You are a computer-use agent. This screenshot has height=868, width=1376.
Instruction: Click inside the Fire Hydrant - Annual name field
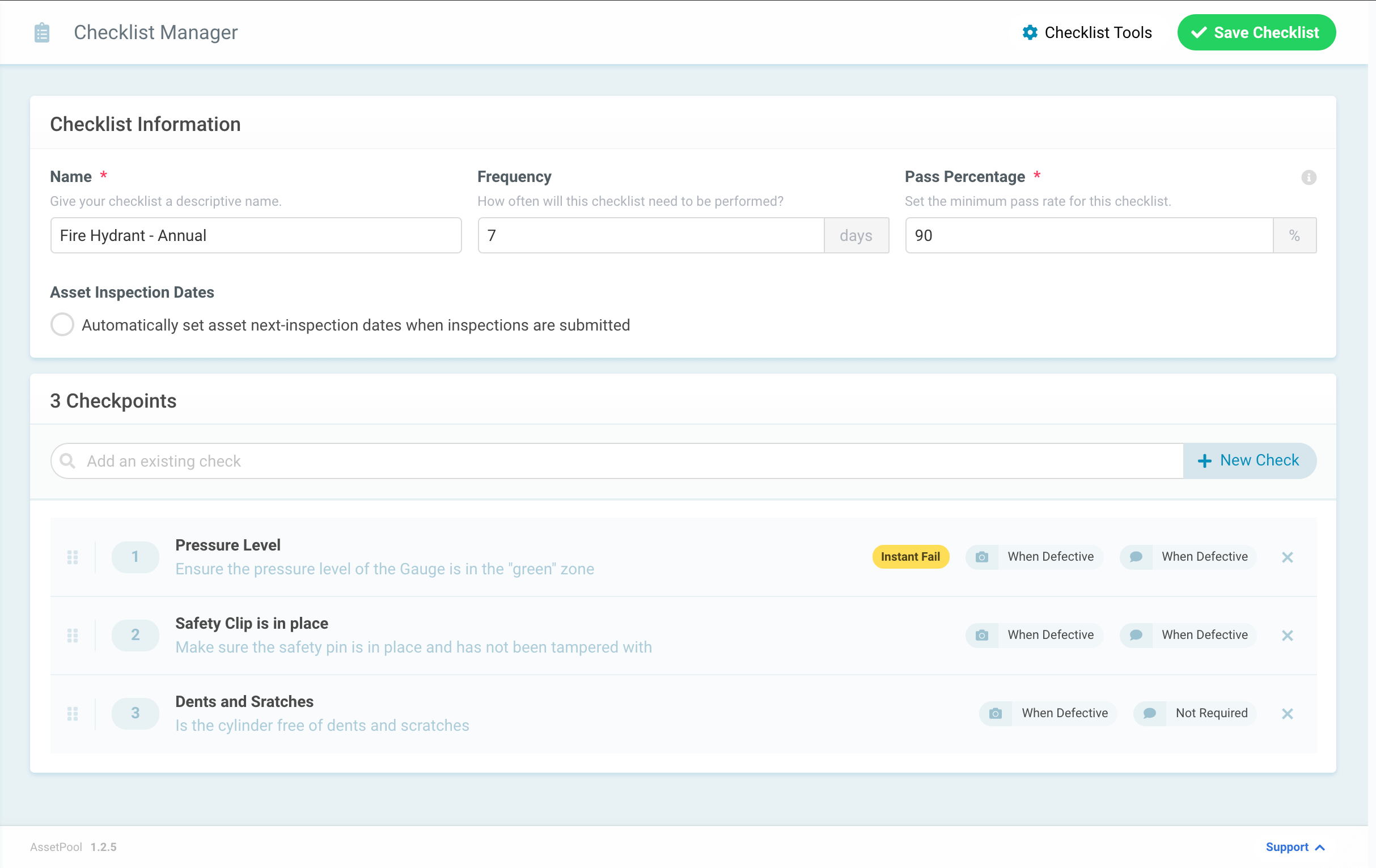click(x=256, y=235)
